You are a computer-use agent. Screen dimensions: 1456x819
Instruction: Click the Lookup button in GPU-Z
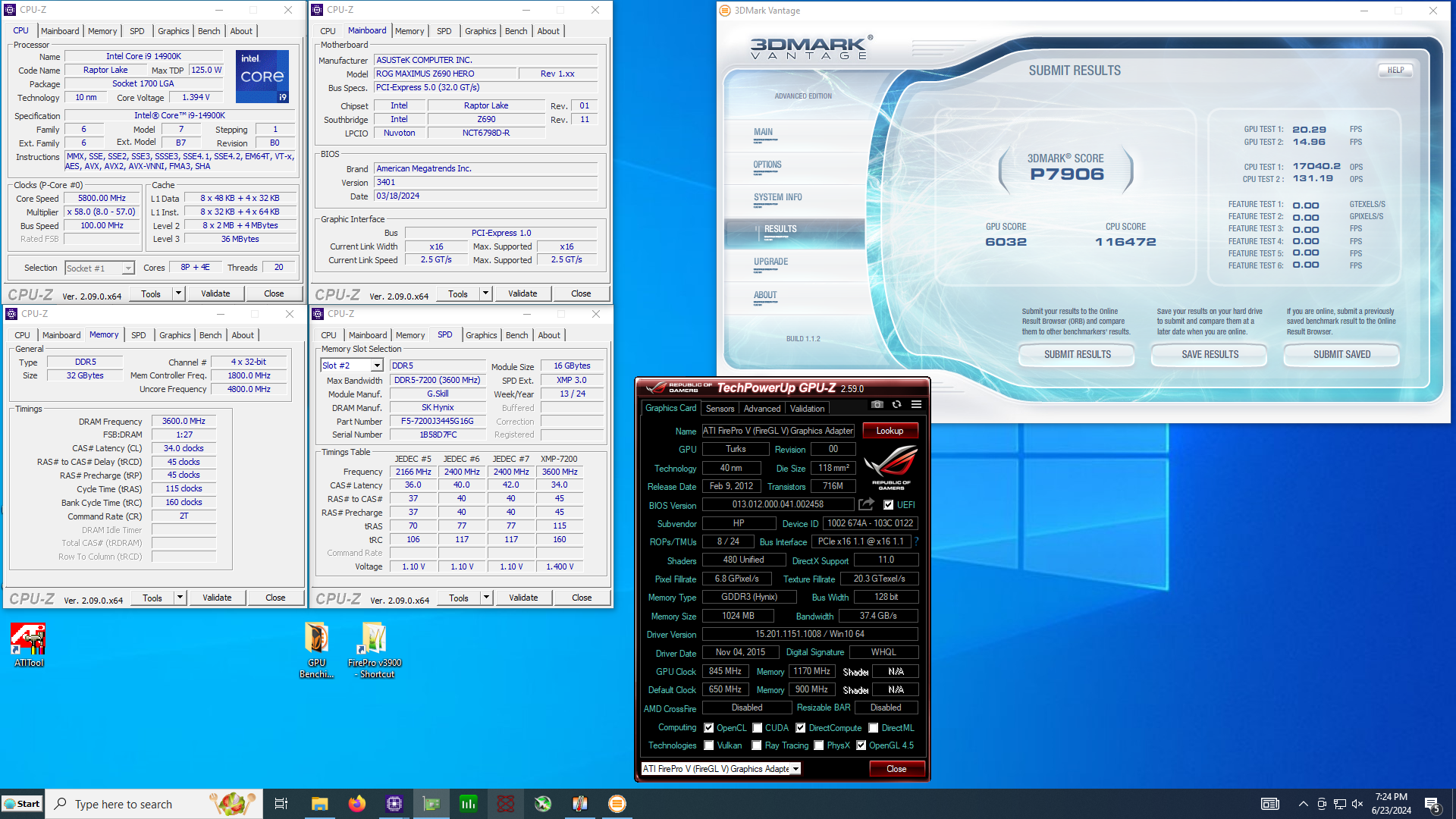pyautogui.click(x=890, y=431)
